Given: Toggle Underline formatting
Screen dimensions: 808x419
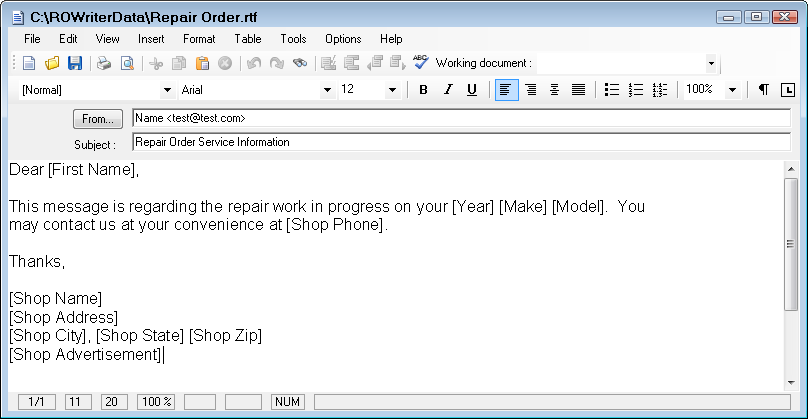Looking at the screenshot, I should [471, 90].
